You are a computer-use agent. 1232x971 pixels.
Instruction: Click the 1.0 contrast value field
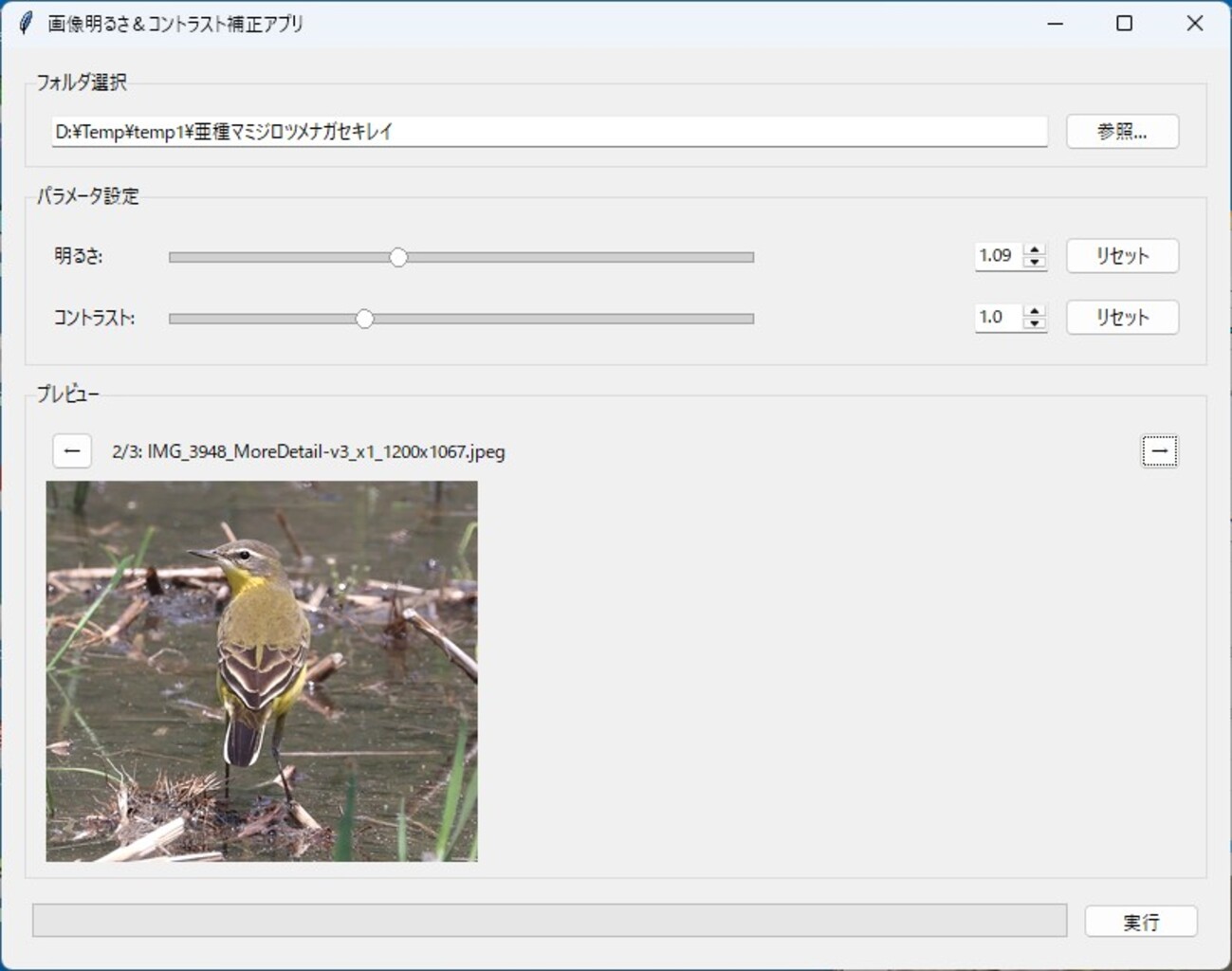click(997, 318)
